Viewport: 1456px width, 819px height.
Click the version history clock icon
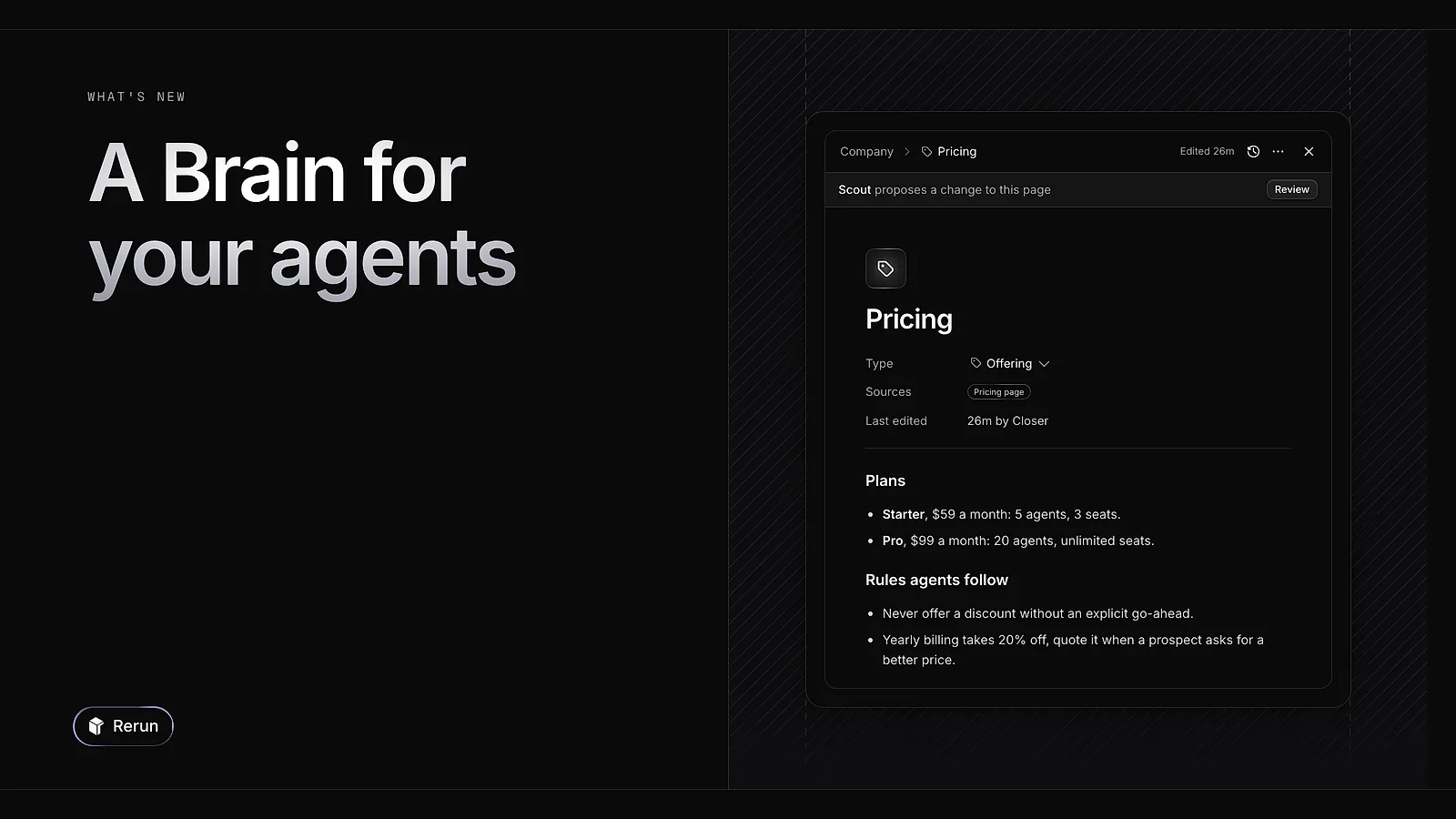click(x=1253, y=152)
